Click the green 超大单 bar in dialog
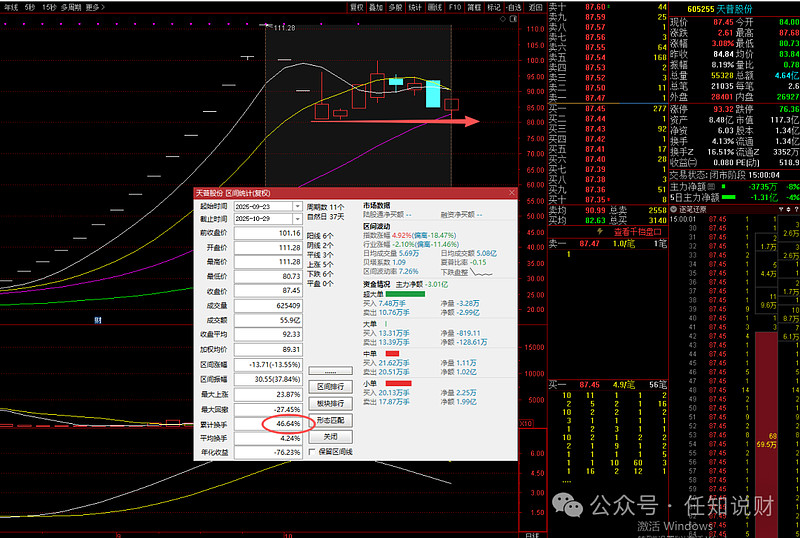800x538 pixels. 405,294
